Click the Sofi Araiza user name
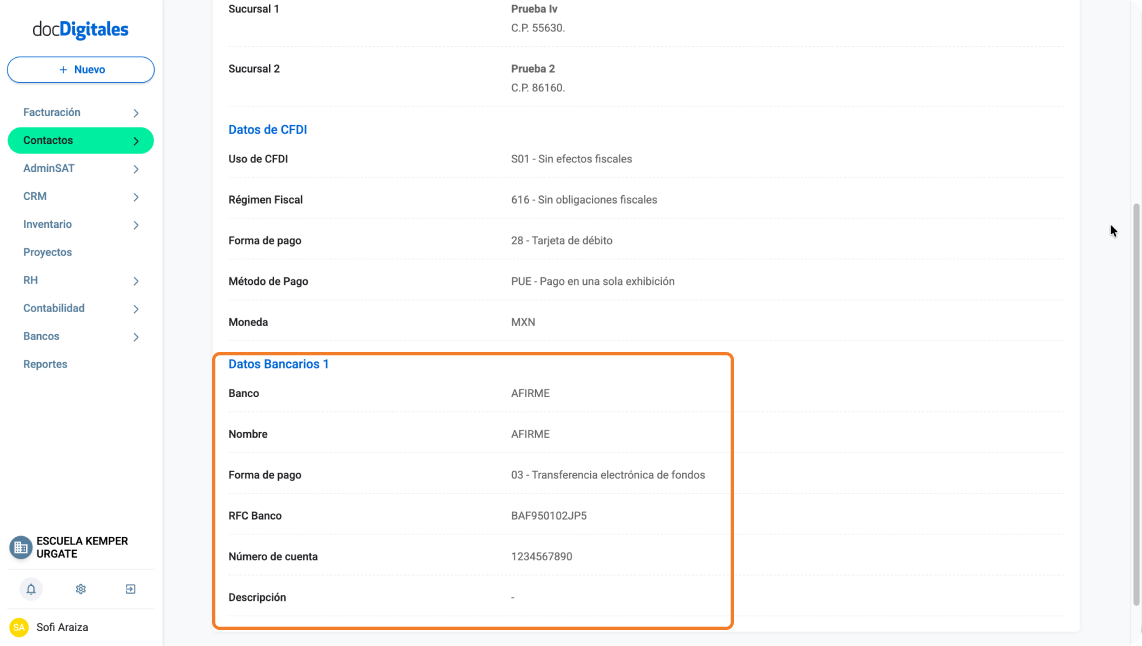Screen dimensions: 1142x646 coord(62,627)
